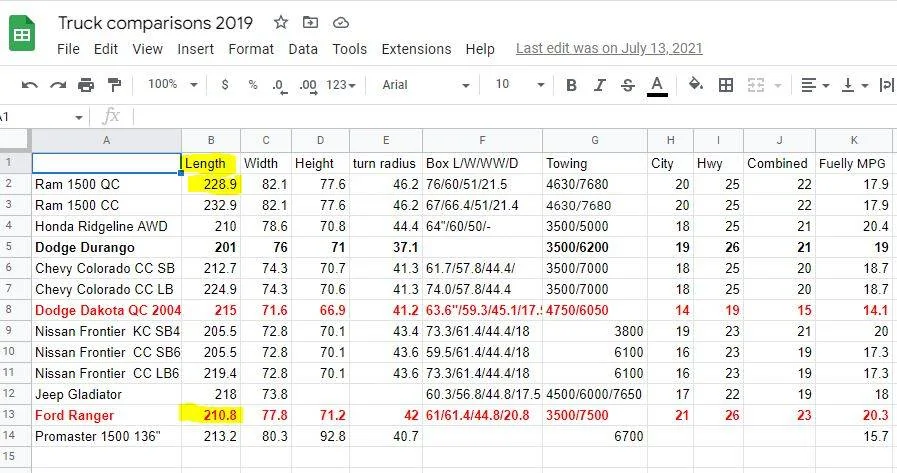This screenshot has width=897, height=473.
Task: Select column F header
Action: 482,140
